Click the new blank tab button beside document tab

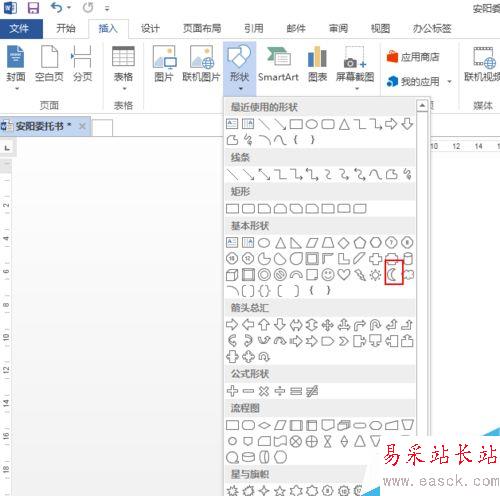click(x=102, y=127)
